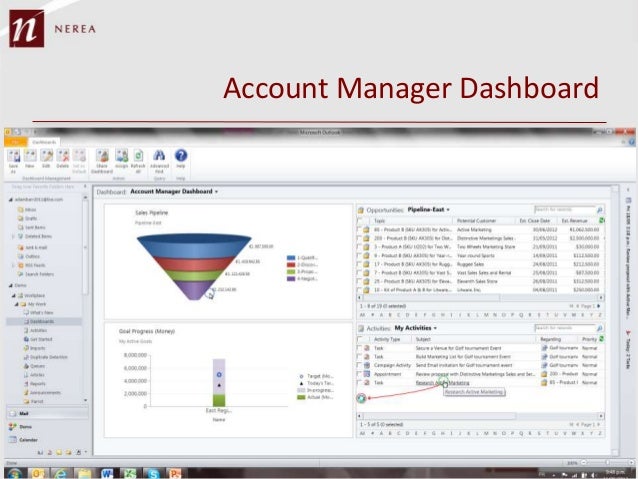
Task: Open Internet Explorer from the taskbar
Action: 61,473
